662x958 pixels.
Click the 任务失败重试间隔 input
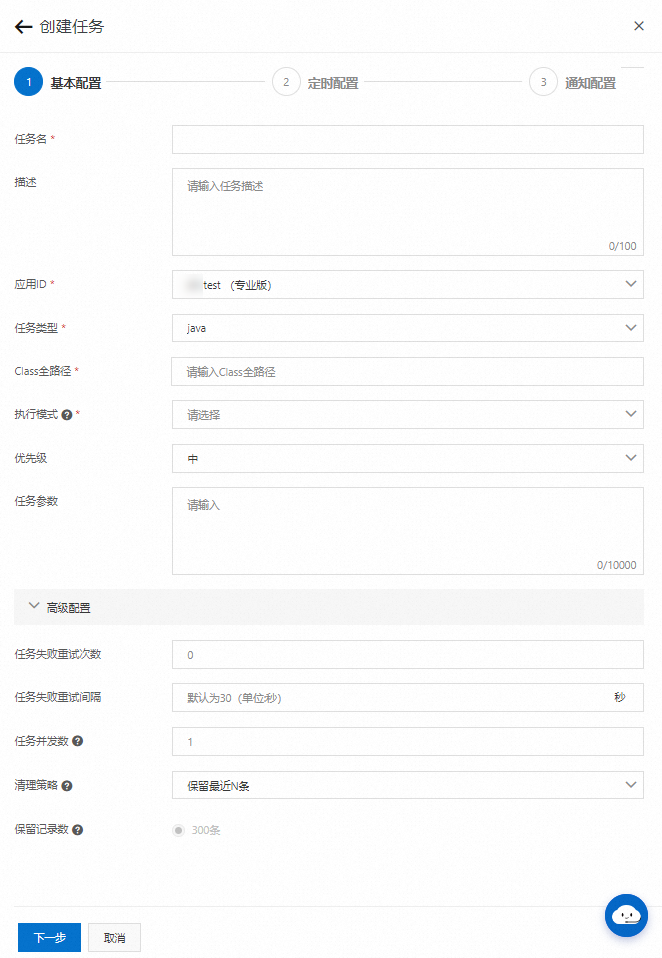[408, 698]
